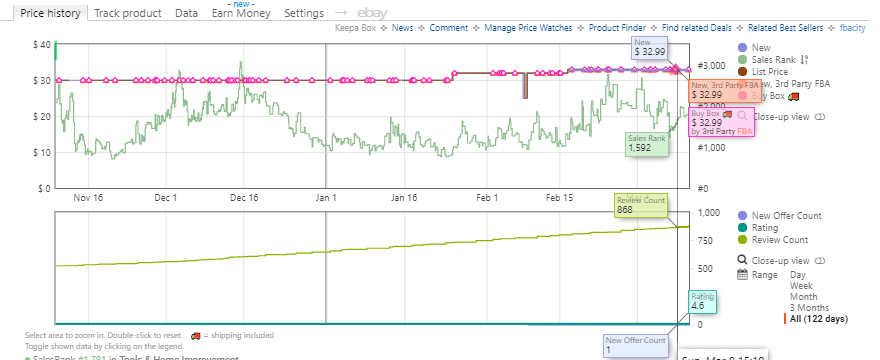Open the Settings tab
This screenshot has width=880, height=360.
click(304, 12)
